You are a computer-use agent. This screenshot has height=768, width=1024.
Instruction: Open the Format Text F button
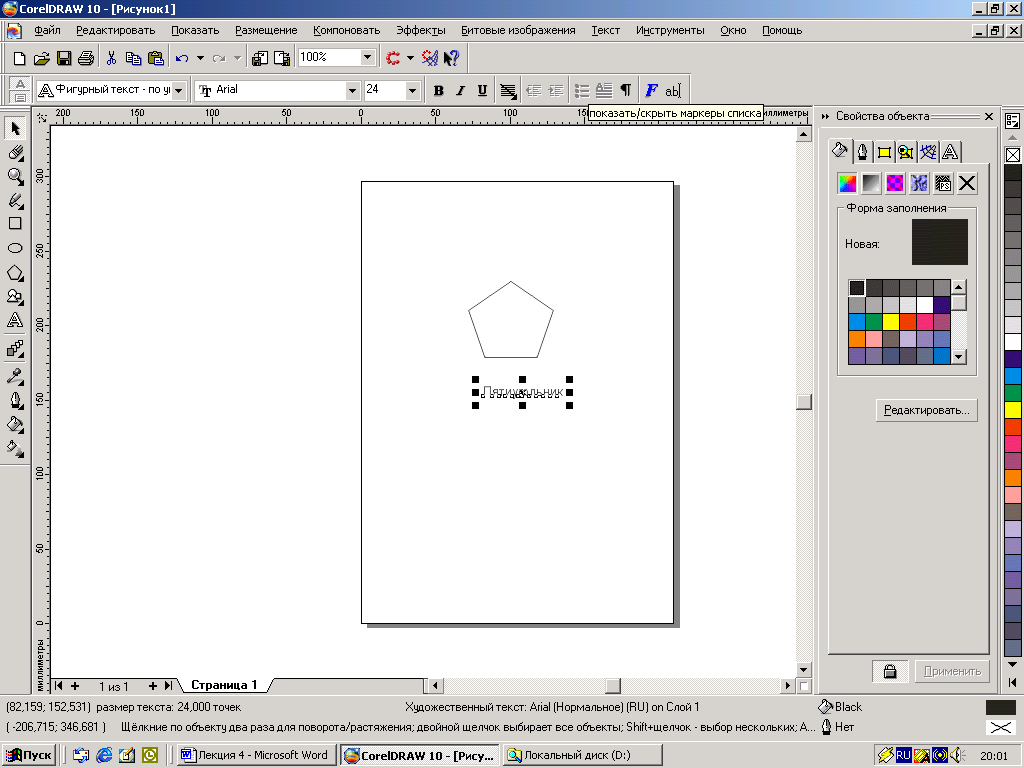tap(651, 90)
